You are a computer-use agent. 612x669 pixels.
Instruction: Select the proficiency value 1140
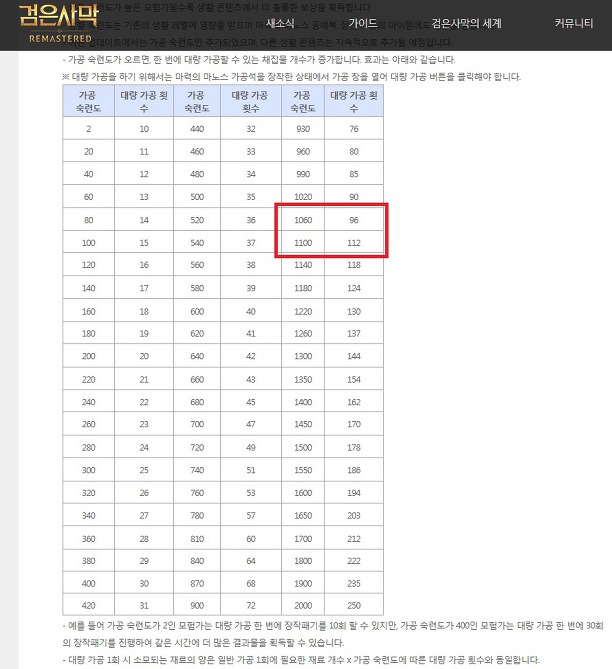pyautogui.click(x=303, y=265)
